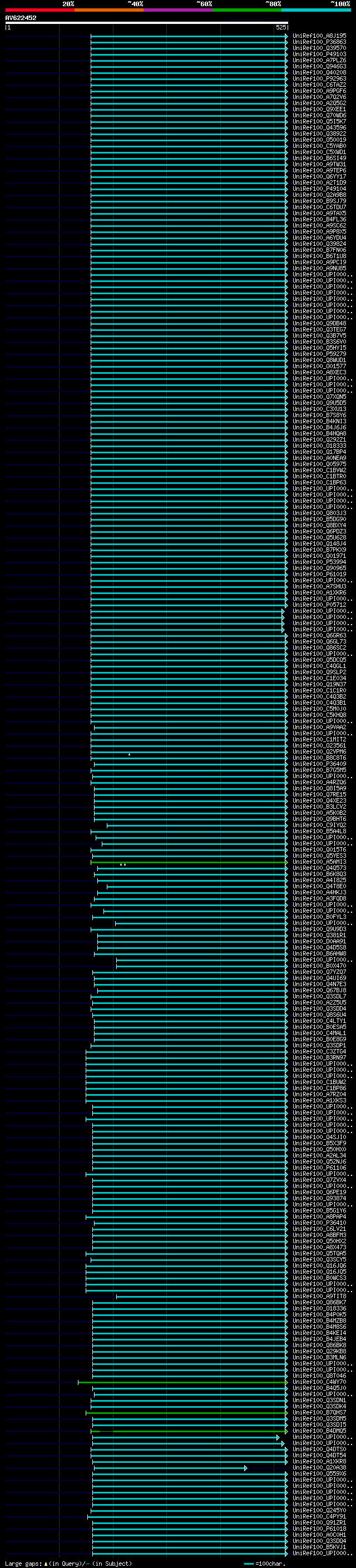The image size is (356, 1568).
Task: Select the UniRef100_O23561 label
Action: pos(319,746)
